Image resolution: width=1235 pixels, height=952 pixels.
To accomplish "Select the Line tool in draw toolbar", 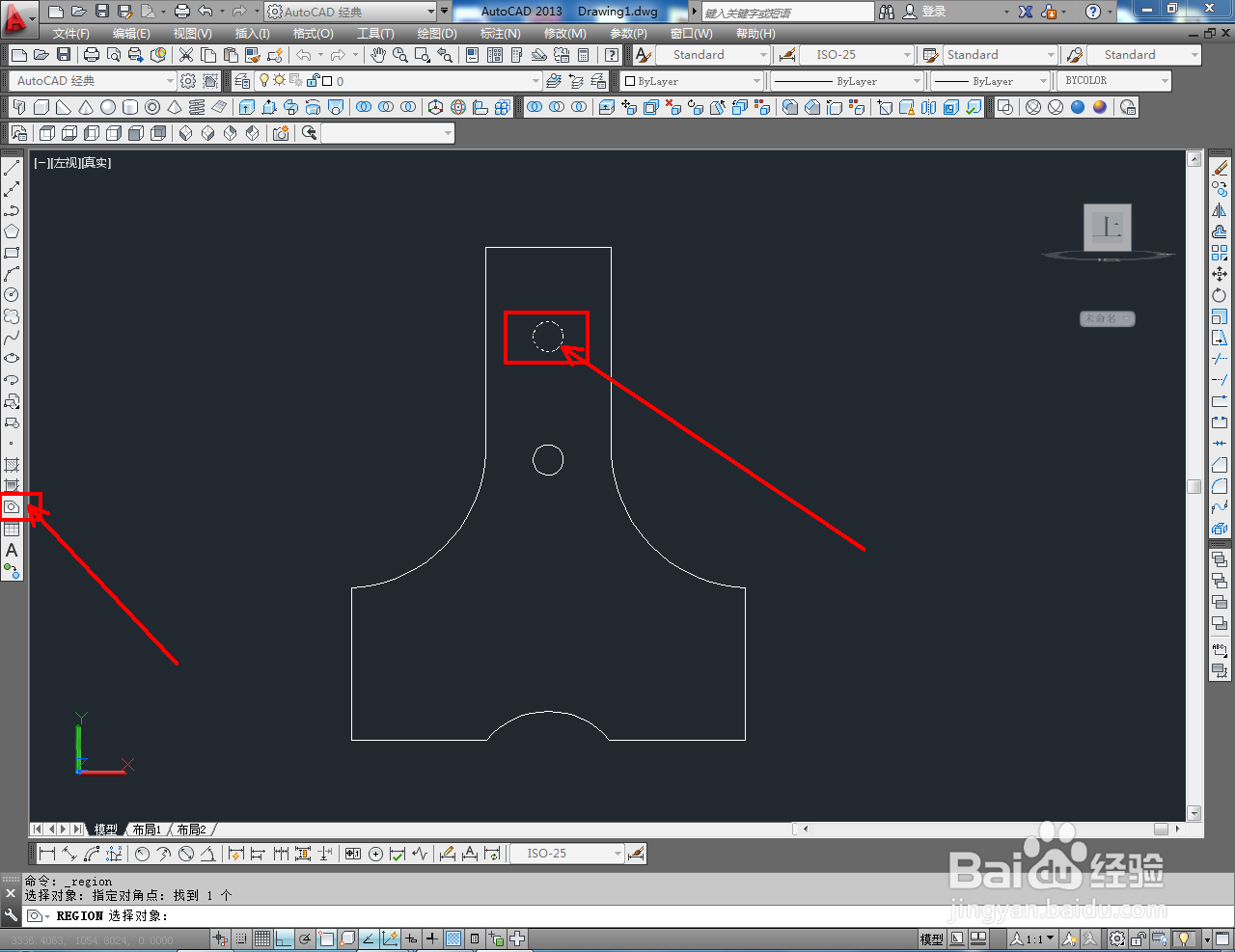I will pos(12,168).
